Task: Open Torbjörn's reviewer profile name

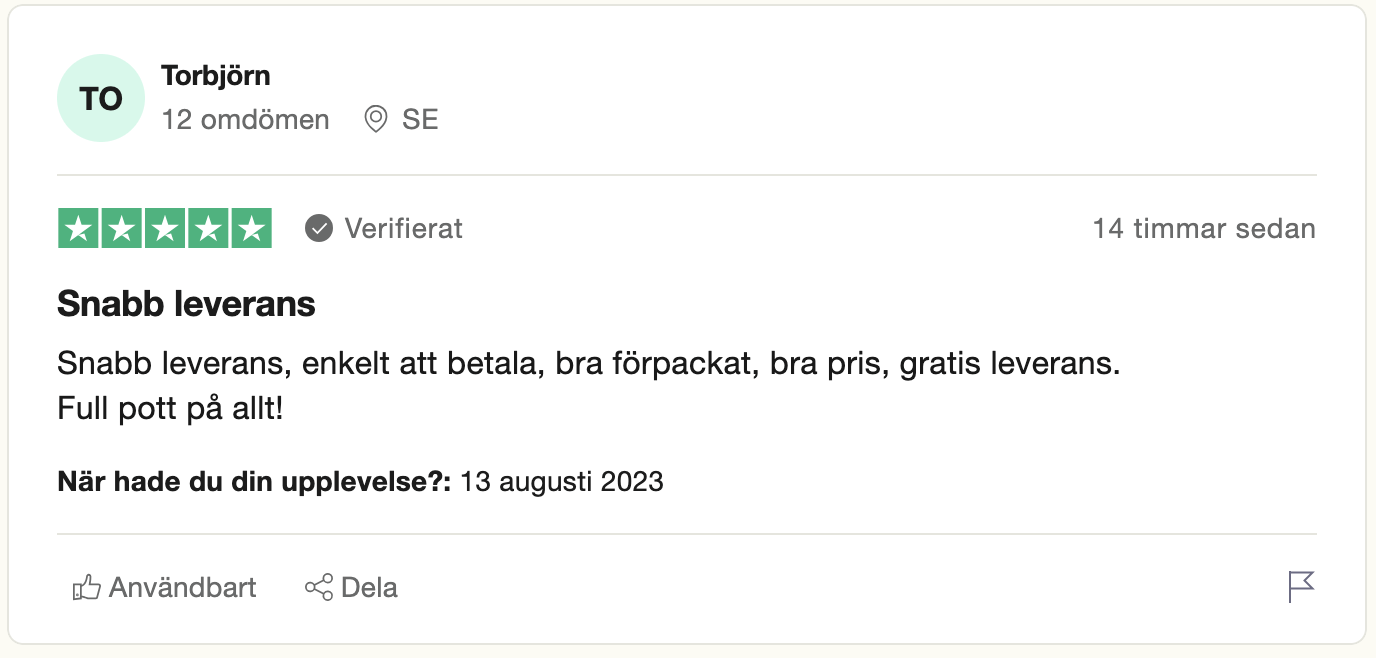Action: [x=215, y=75]
